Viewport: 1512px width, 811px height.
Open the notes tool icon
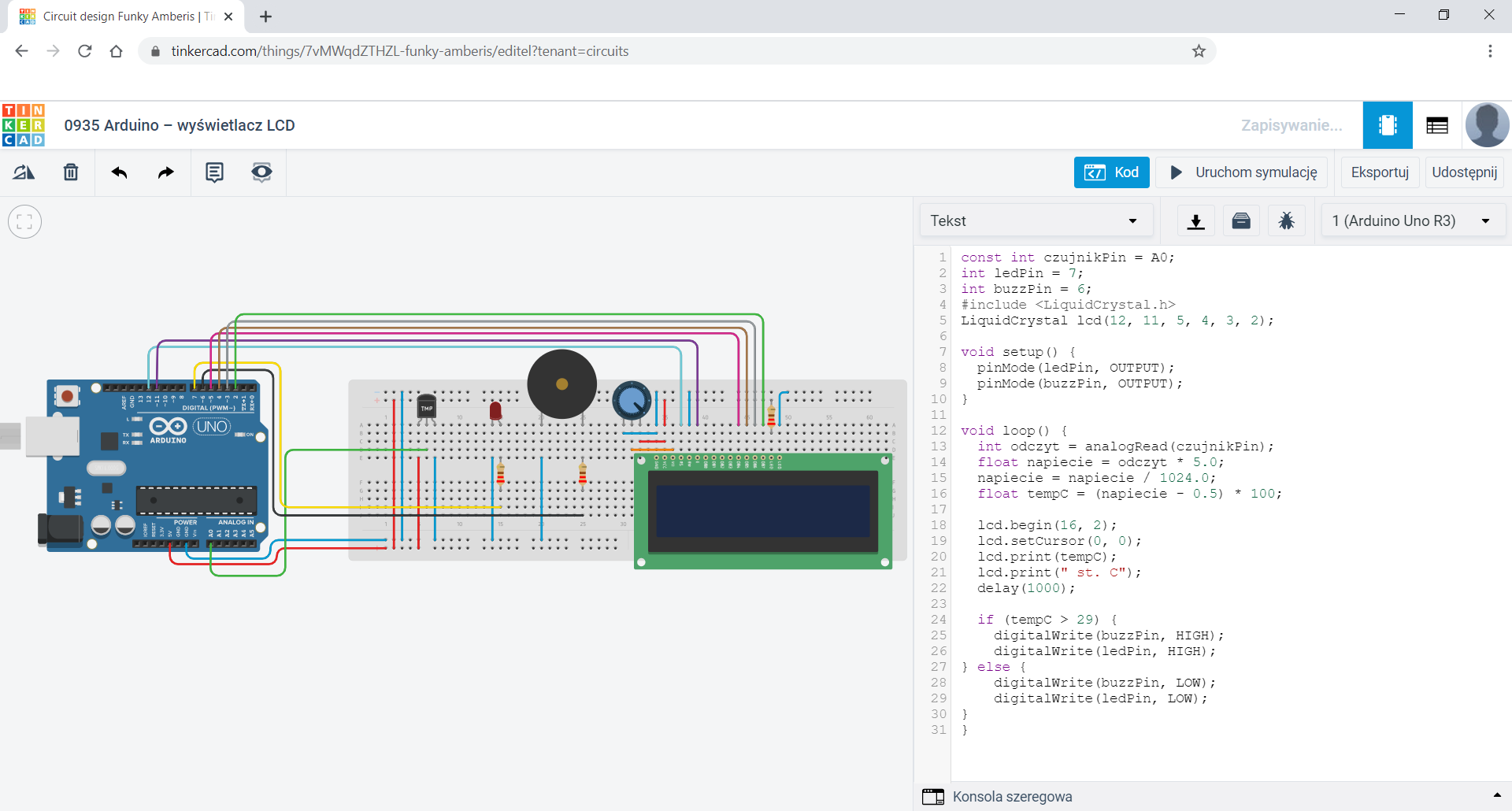pyautogui.click(x=214, y=172)
